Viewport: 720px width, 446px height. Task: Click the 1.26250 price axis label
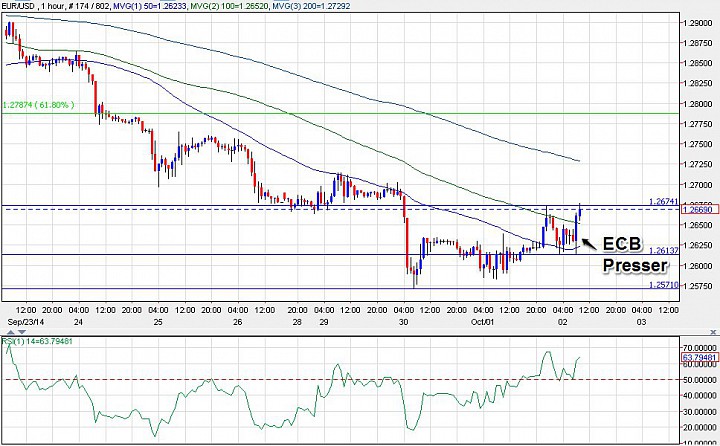(698, 245)
